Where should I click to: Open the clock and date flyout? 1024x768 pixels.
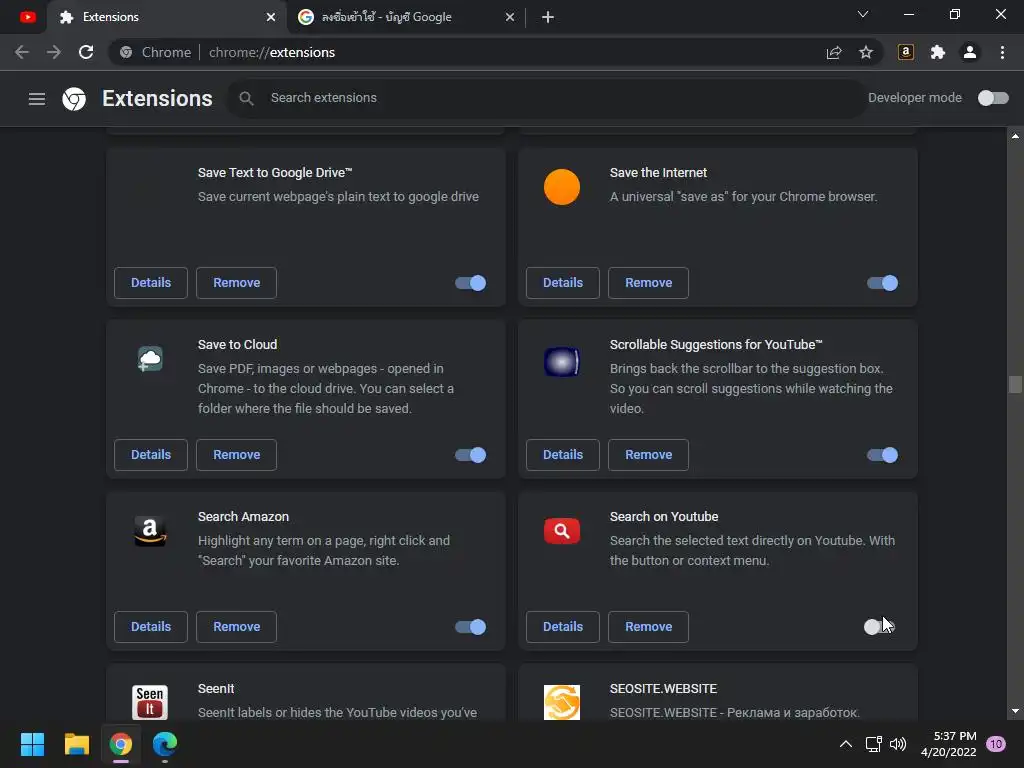pos(948,744)
